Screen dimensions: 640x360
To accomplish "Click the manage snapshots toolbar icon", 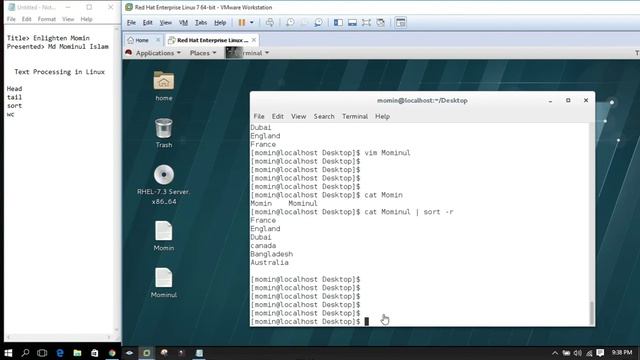I will 318,23.
